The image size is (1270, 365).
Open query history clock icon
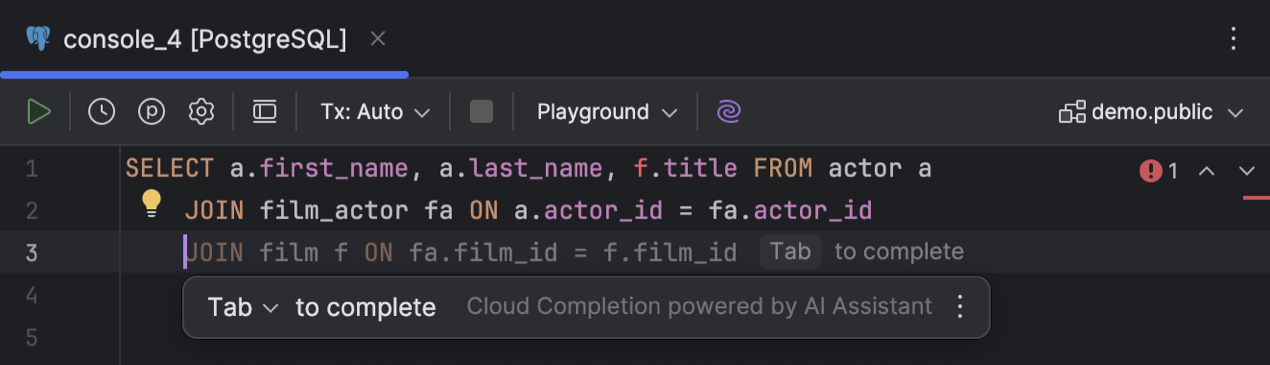click(x=101, y=111)
